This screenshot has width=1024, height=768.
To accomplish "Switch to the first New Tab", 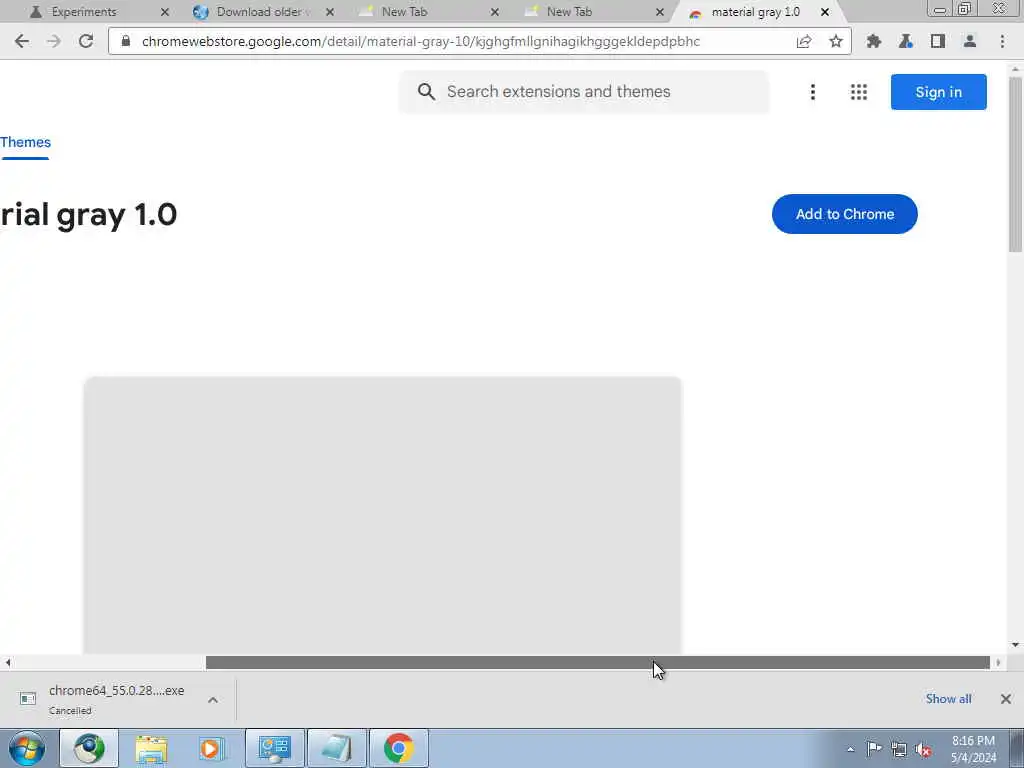I will (405, 12).
